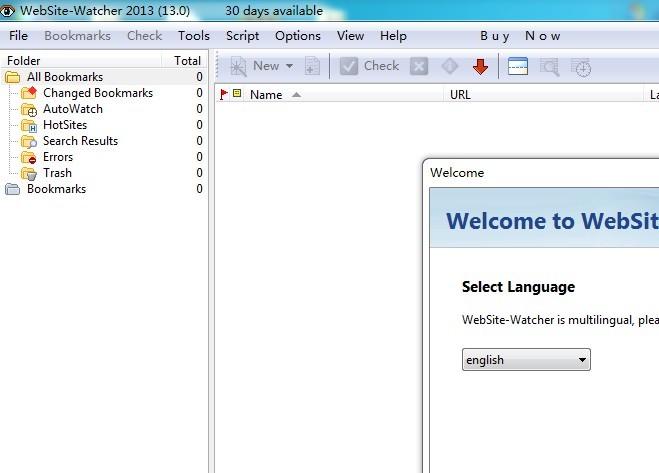This screenshot has height=473, width=659.
Task: Click the AutoWatch clock toolbar icon
Action: click(581, 67)
